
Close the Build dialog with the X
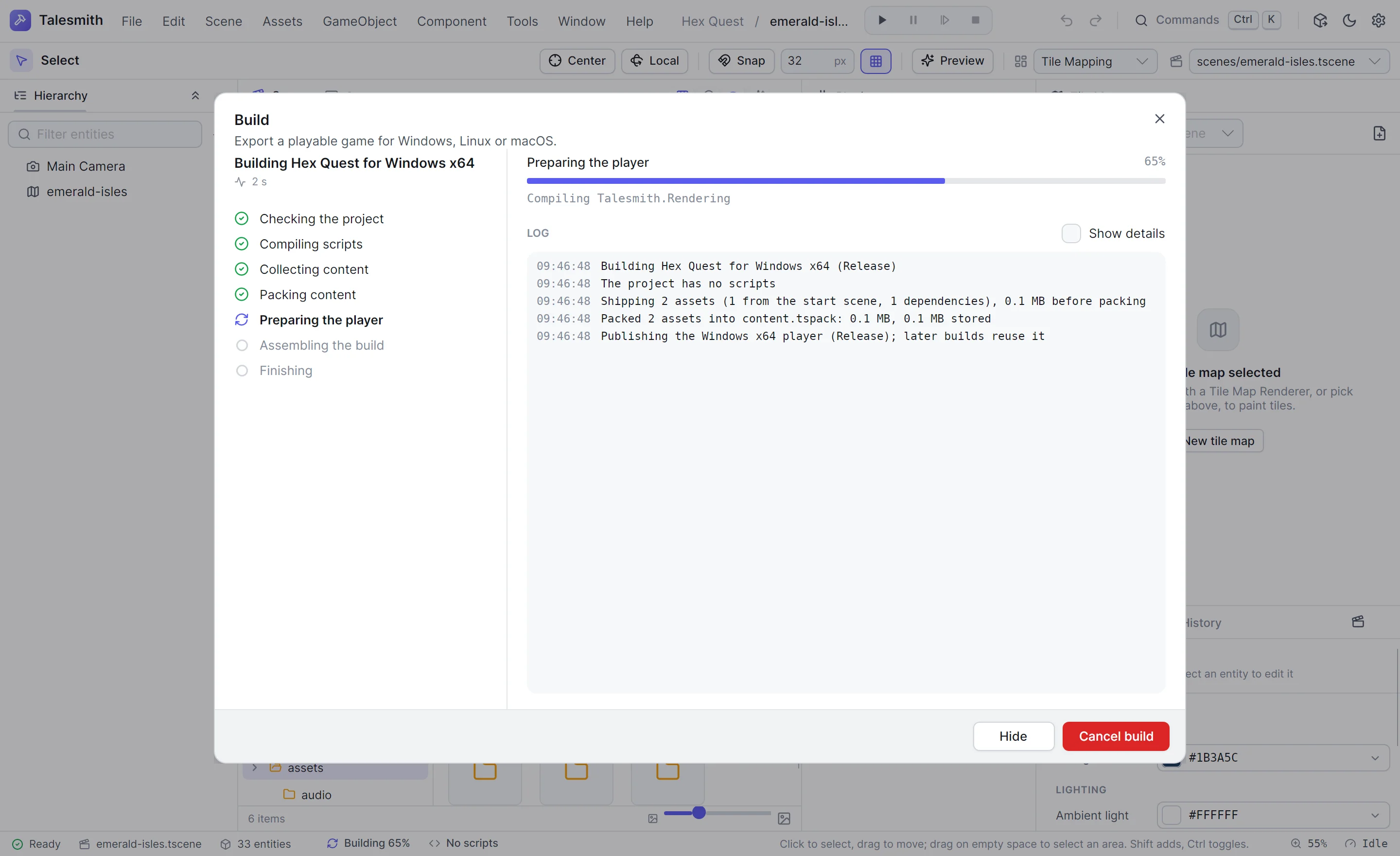pos(1160,119)
